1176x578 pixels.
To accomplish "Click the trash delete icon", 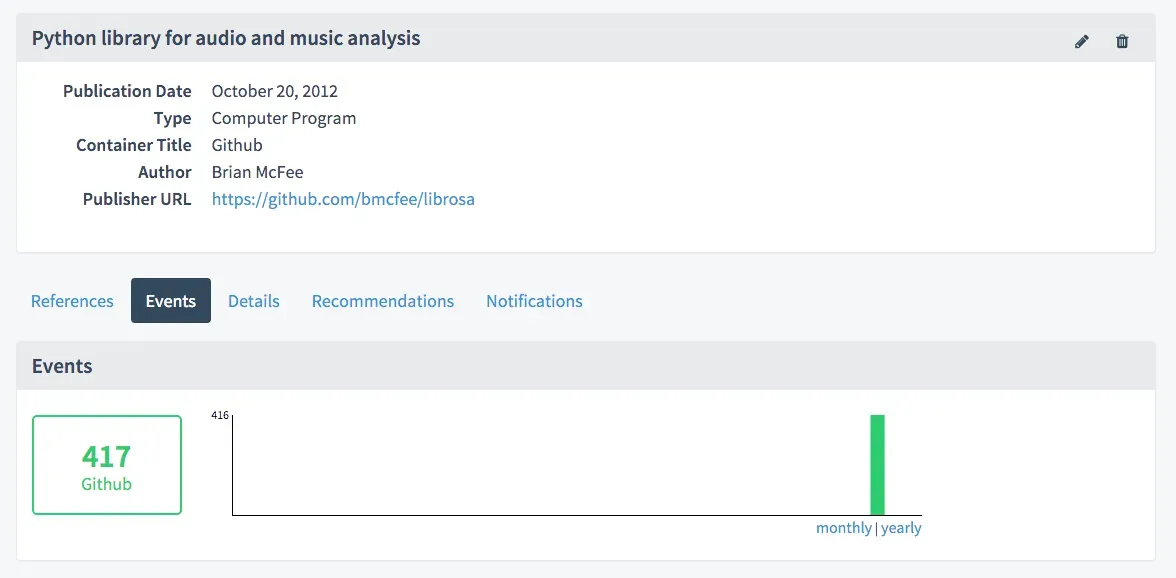I will [x=1122, y=41].
